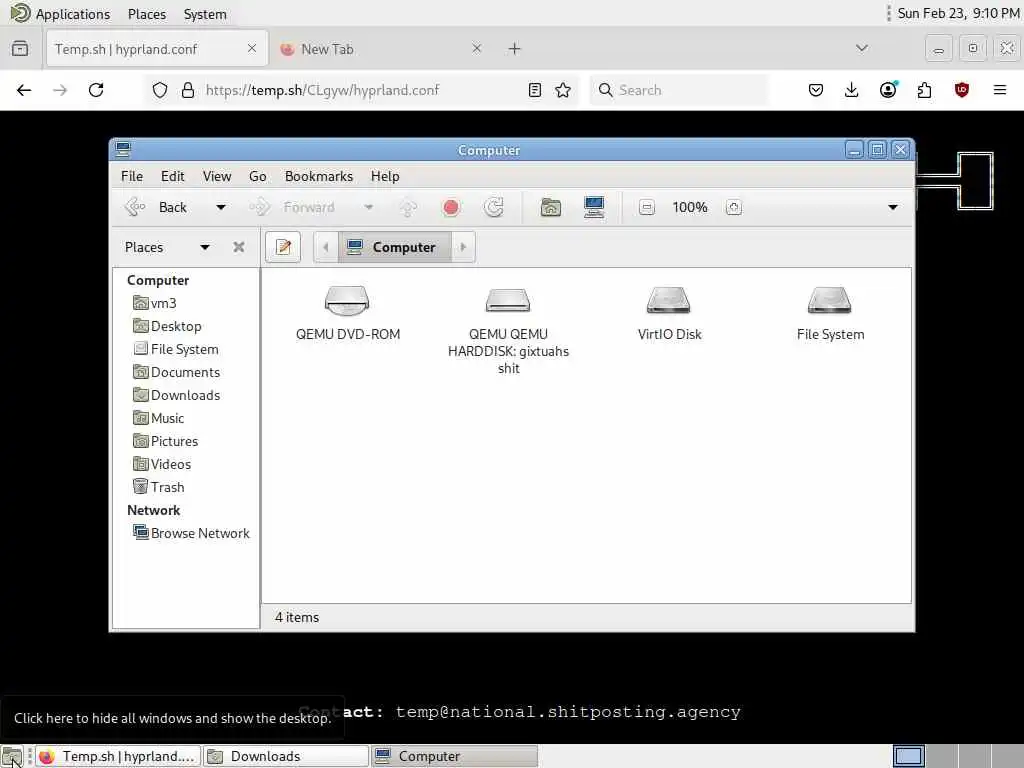Click the Reload icon in Caja toolbar
This screenshot has height=768, width=1024.
tap(494, 208)
